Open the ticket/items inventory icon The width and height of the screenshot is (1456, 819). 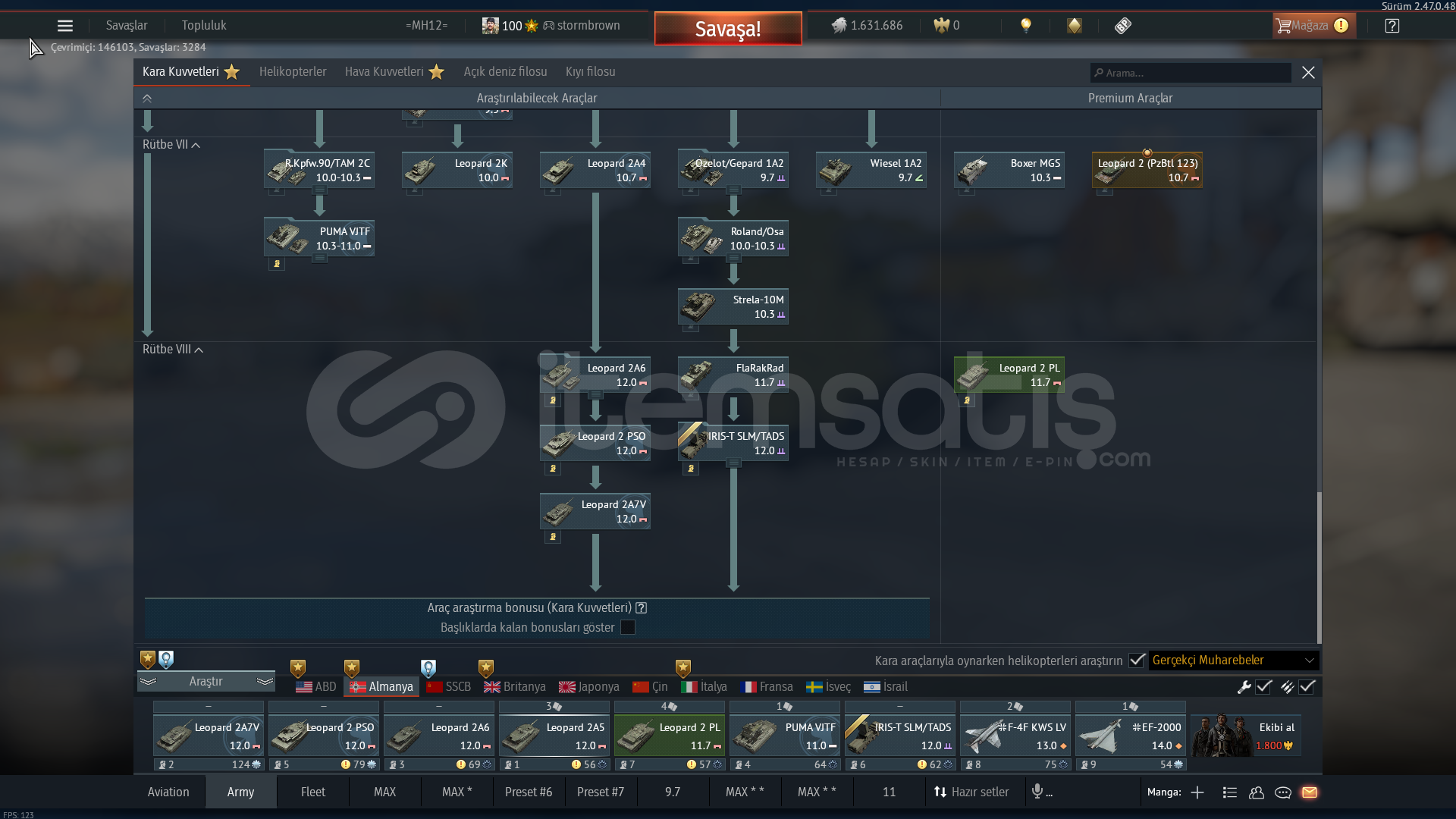coord(1123,26)
